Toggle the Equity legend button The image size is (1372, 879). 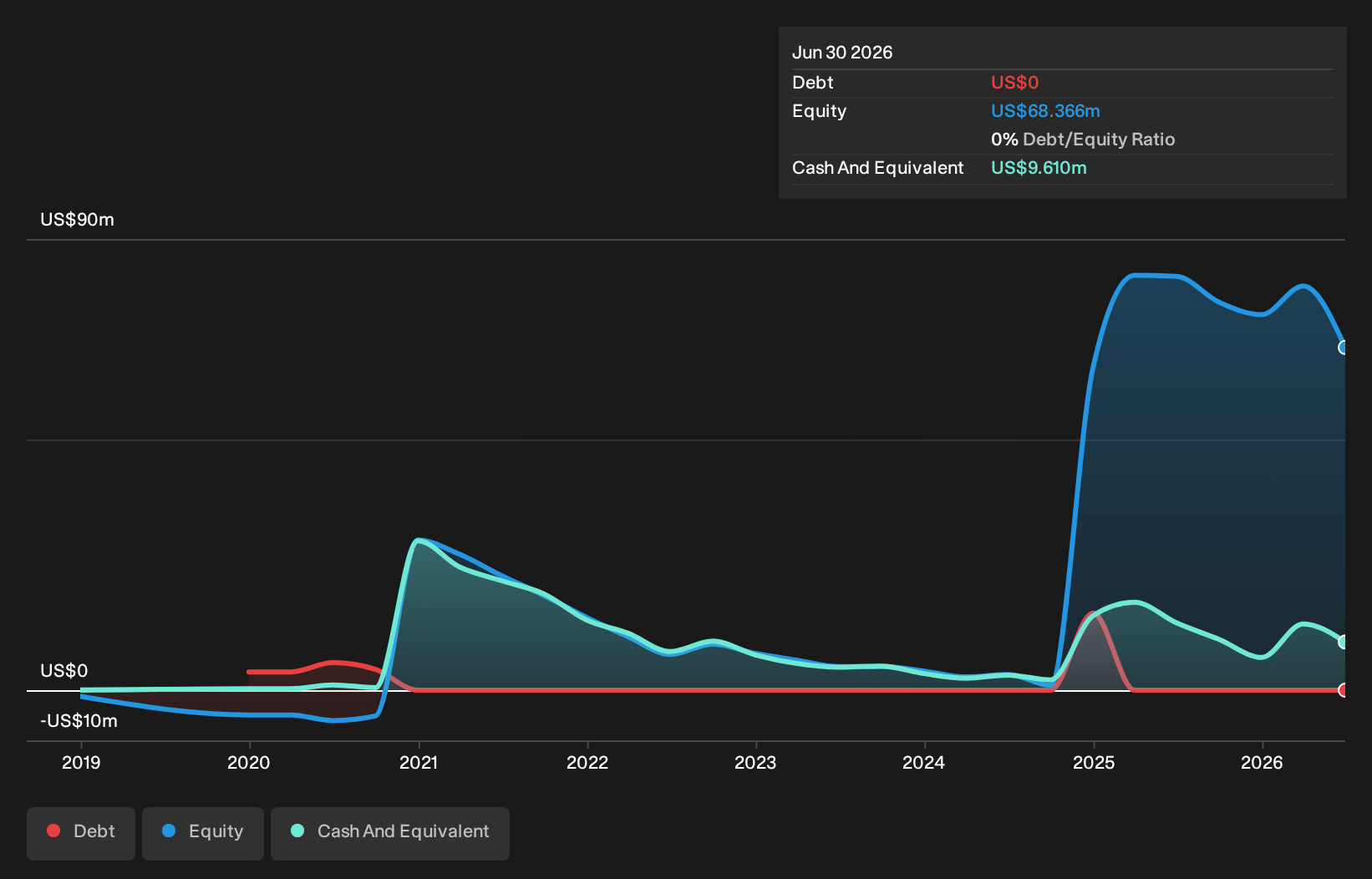click(x=203, y=833)
